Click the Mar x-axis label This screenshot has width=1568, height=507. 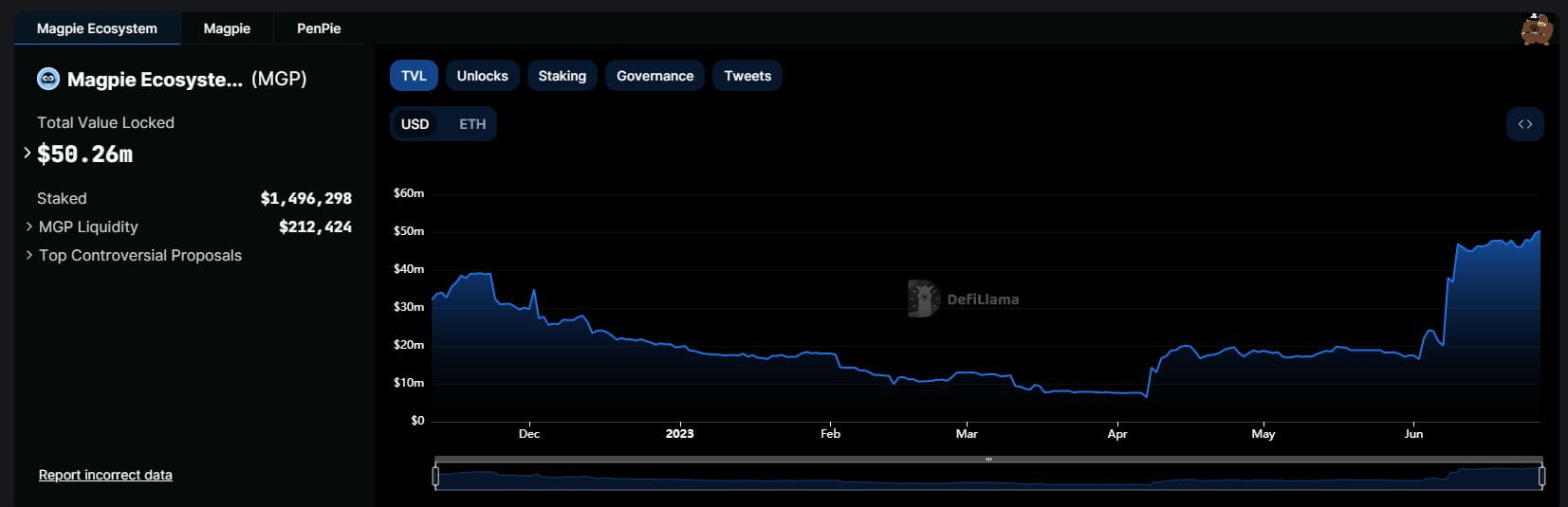(x=967, y=433)
